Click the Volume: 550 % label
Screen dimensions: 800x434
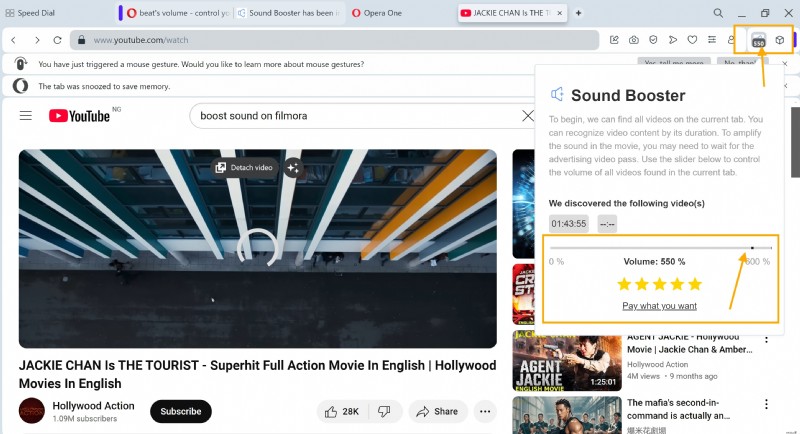(x=654, y=262)
